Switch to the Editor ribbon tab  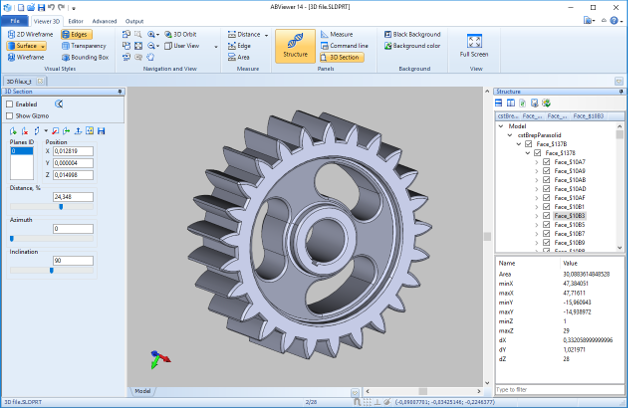76,20
